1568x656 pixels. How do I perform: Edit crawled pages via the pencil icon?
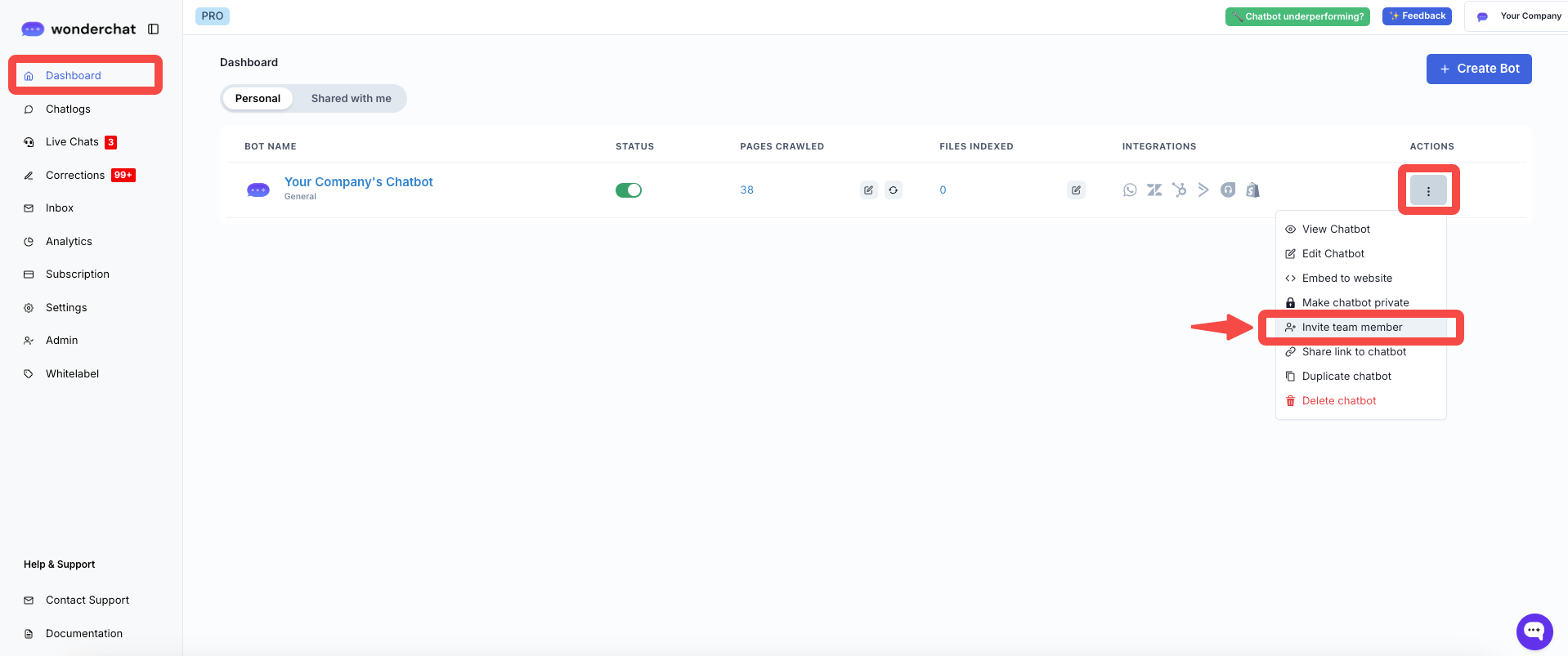pyautogui.click(x=868, y=190)
